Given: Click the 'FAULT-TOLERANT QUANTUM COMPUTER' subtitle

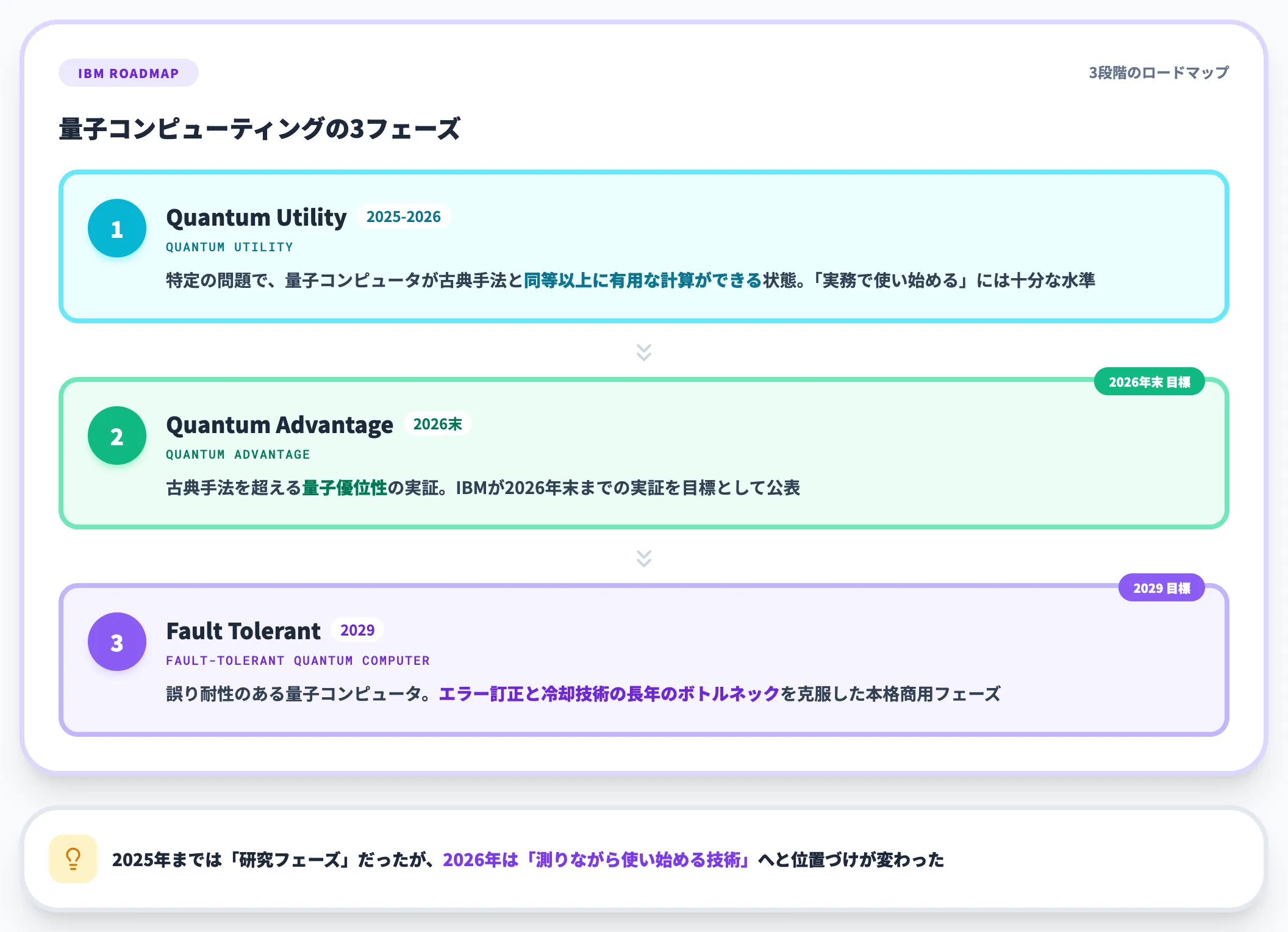Looking at the screenshot, I should click(x=298, y=661).
